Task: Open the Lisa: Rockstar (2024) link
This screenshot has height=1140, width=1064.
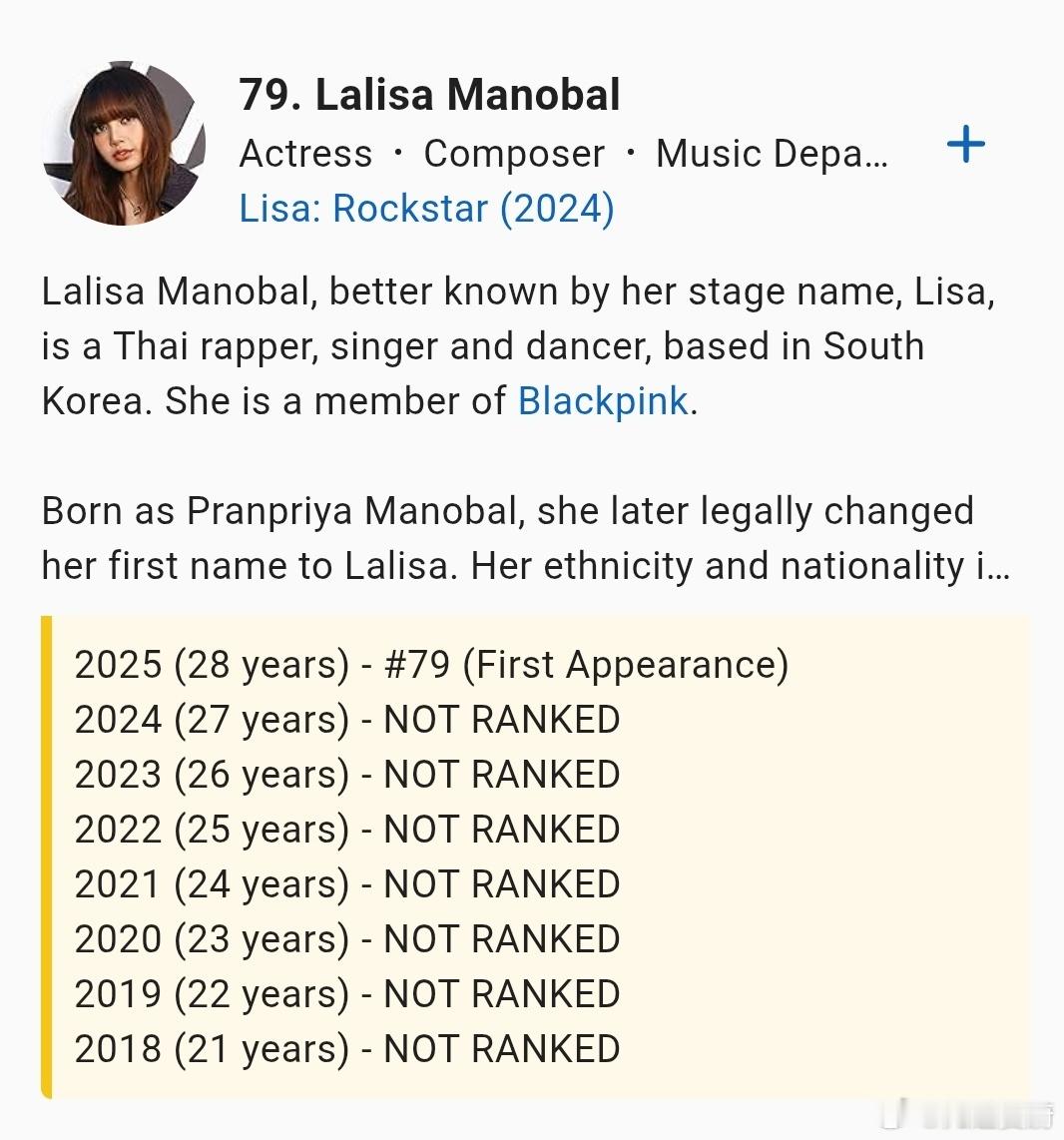Action: pyautogui.click(x=426, y=209)
